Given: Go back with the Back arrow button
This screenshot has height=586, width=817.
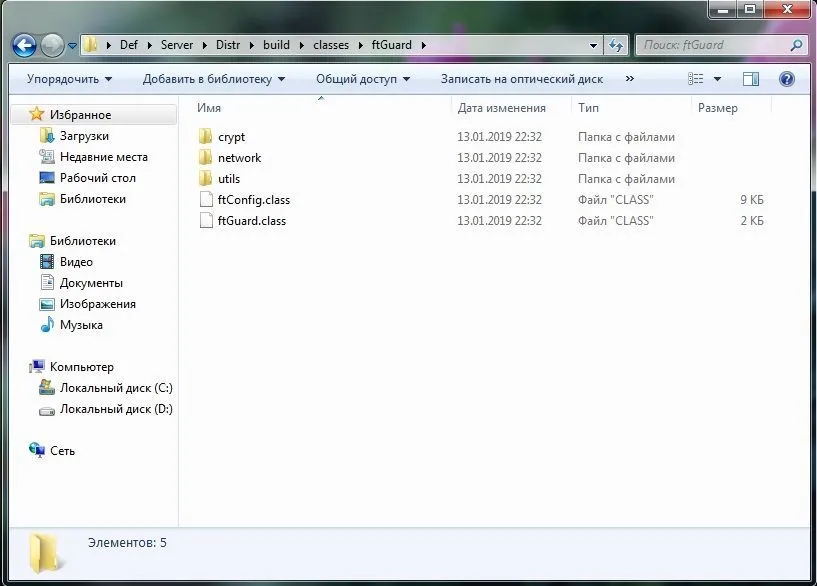Looking at the screenshot, I should coord(24,45).
